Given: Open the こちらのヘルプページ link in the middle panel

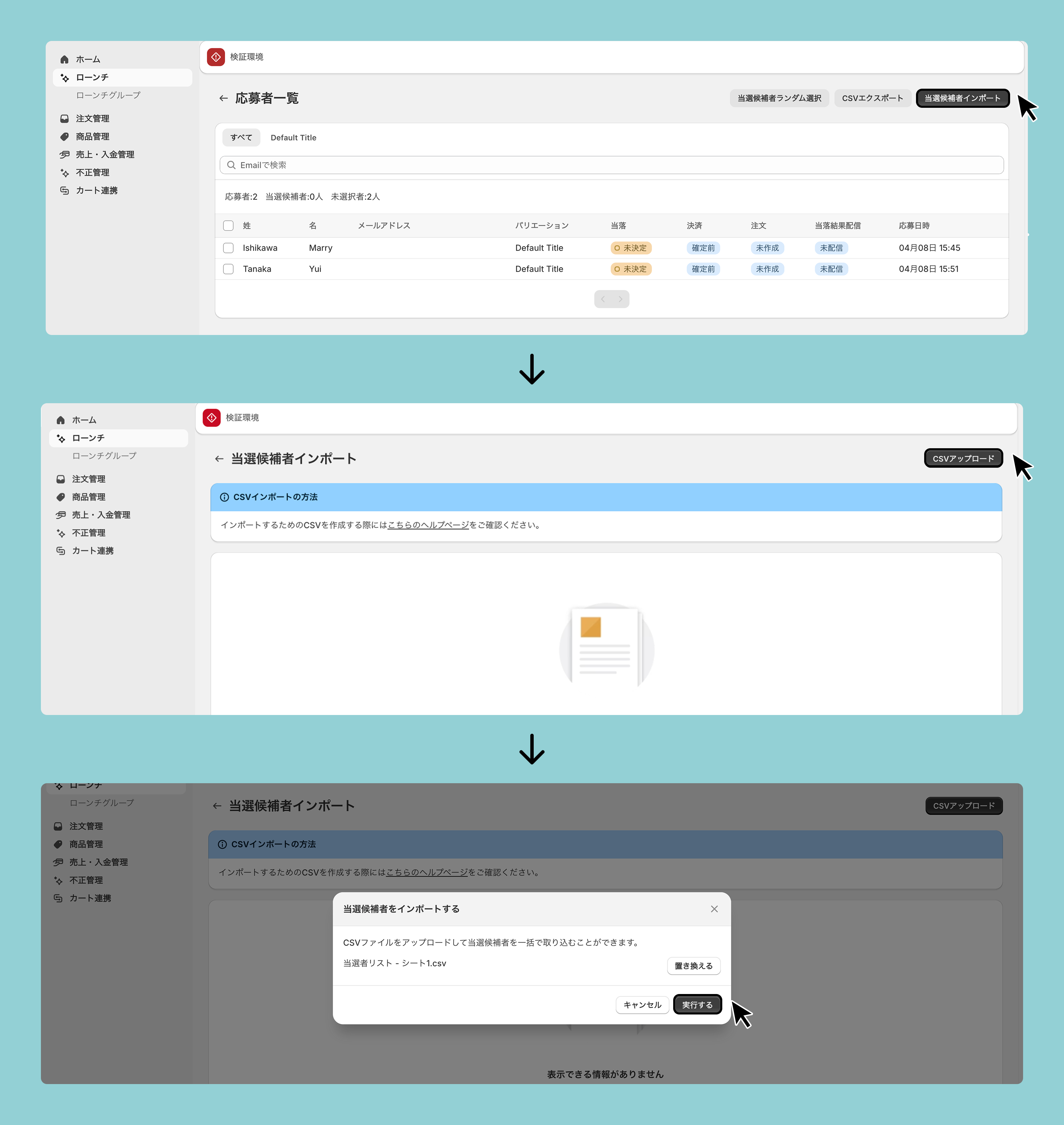Looking at the screenshot, I should point(428,525).
